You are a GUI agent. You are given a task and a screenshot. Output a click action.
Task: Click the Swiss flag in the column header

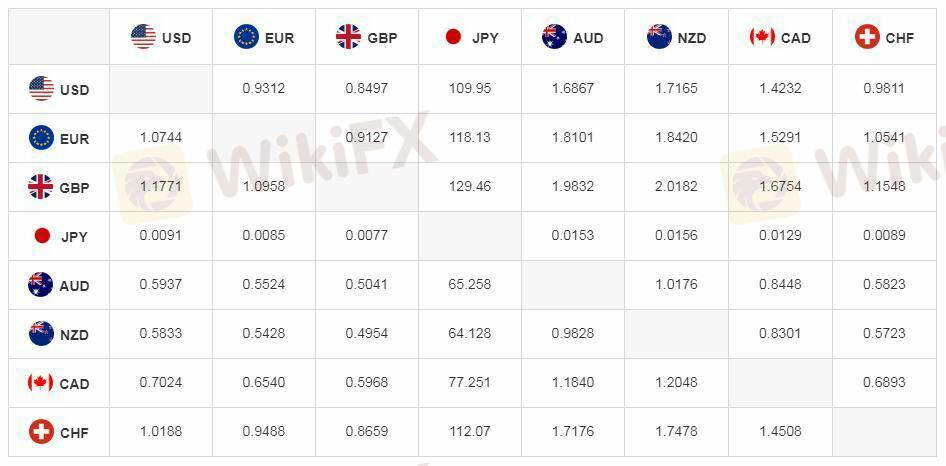[x=867, y=38]
